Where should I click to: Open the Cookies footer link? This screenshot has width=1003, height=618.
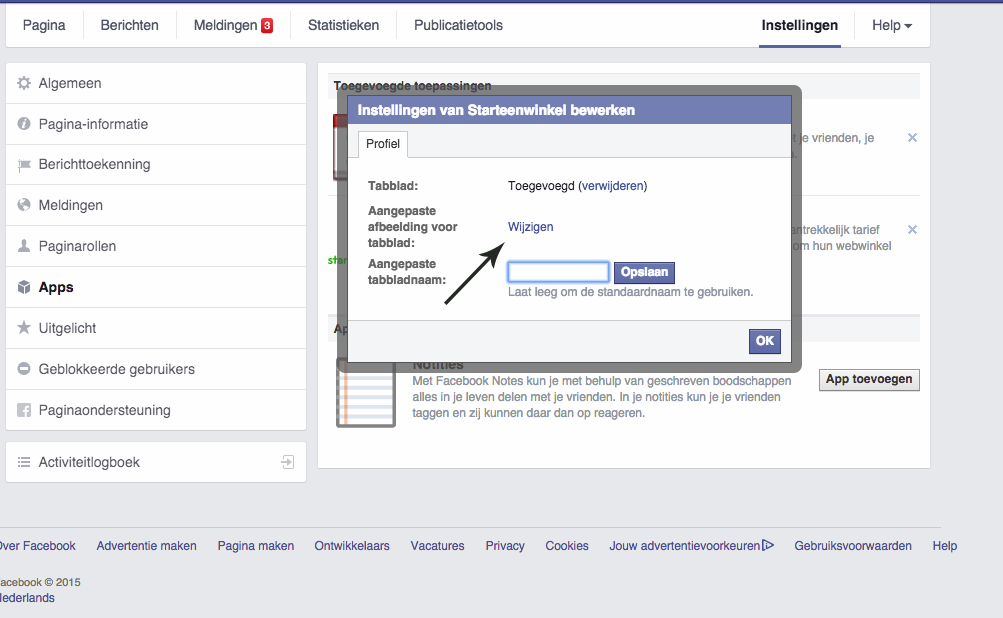coord(567,546)
